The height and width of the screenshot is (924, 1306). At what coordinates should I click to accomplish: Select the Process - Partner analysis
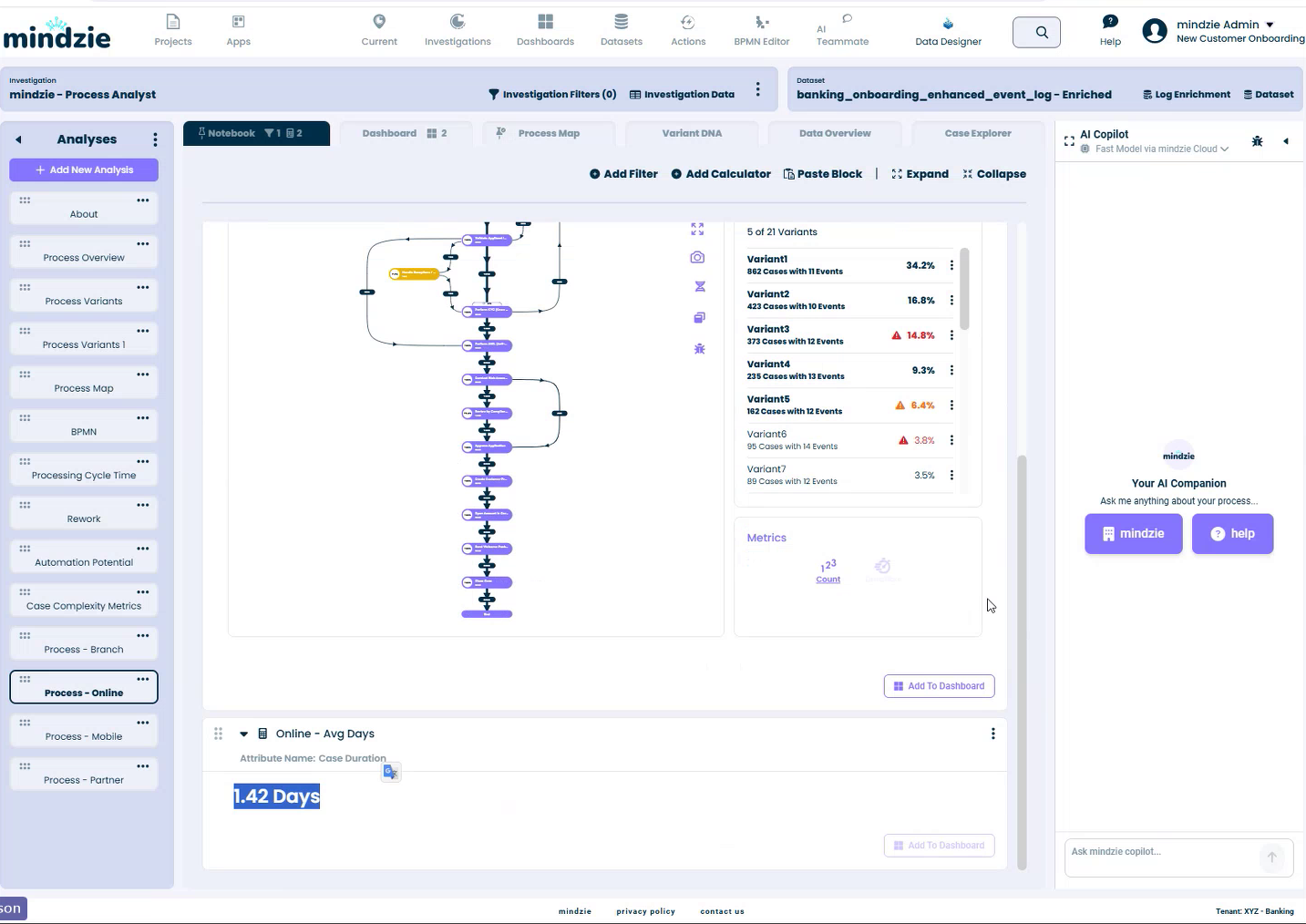pos(84,775)
